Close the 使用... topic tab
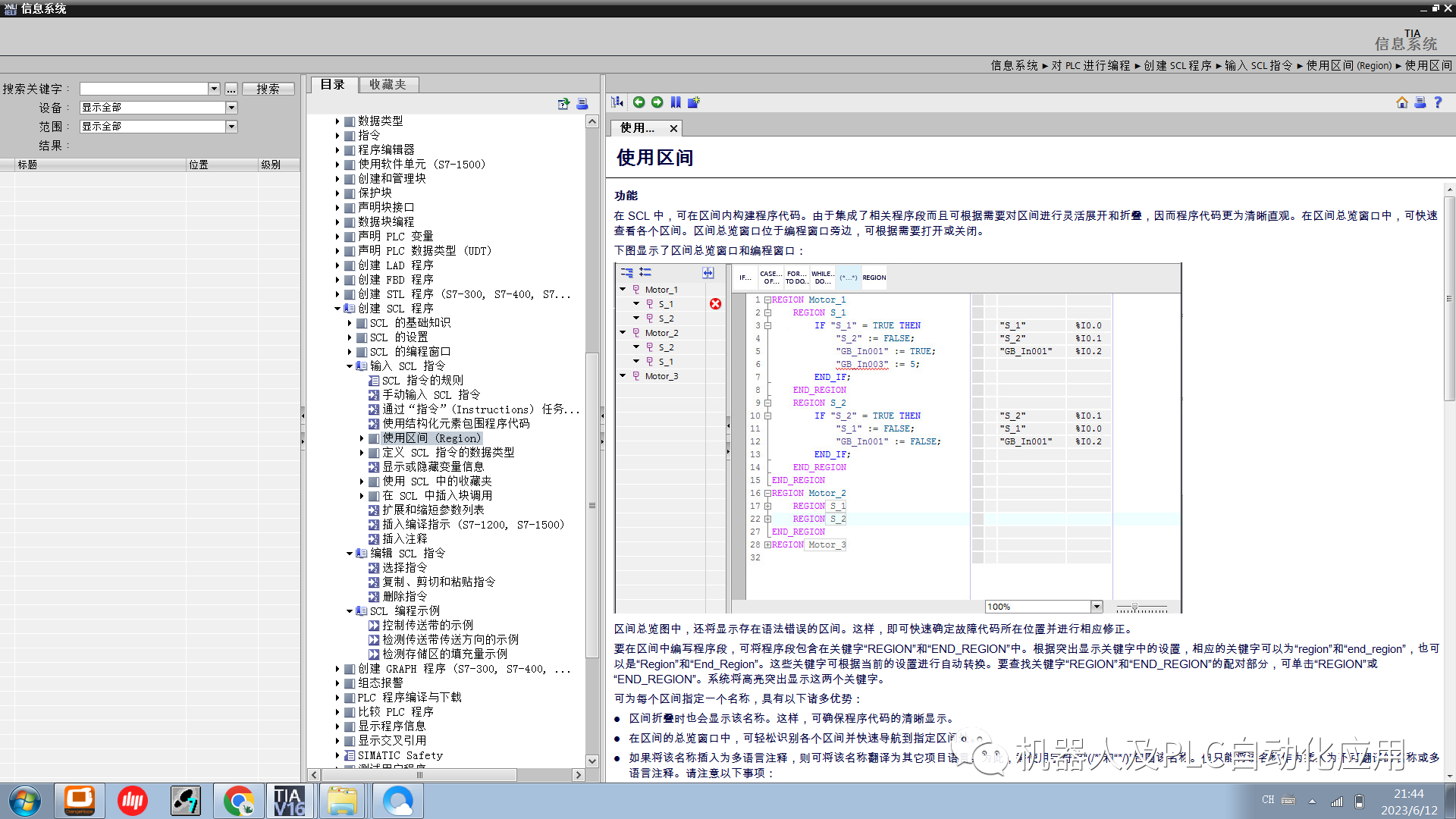This screenshot has width=1456, height=819. 673,128
